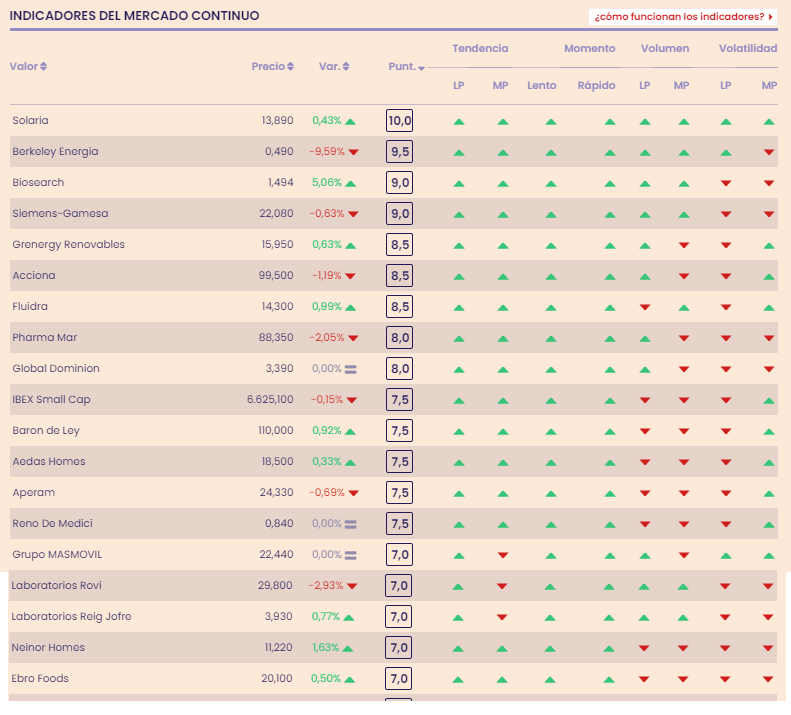Click Acciona price 99,500
The image size is (791, 715).
(276, 276)
